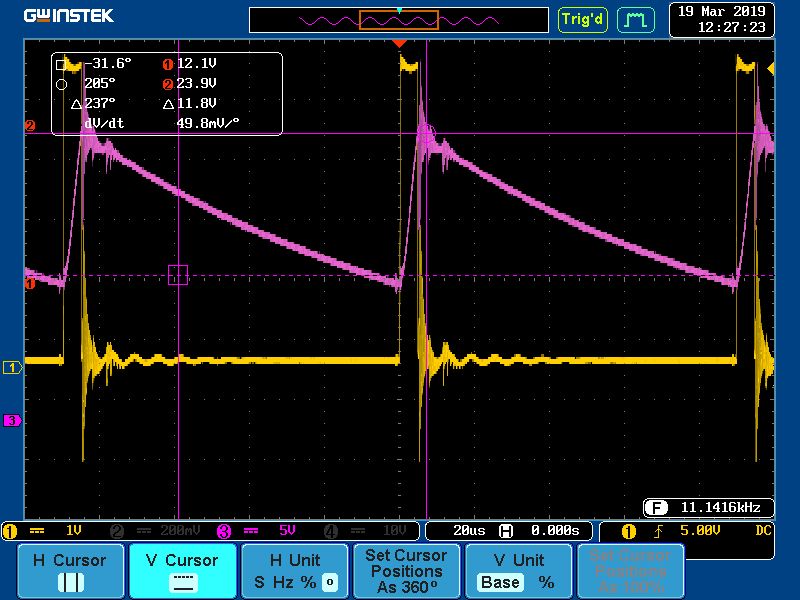The height and width of the screenshot is (600, 800).
Task: Click the rising edge trigger slope icon
Action: click(658, 532)
